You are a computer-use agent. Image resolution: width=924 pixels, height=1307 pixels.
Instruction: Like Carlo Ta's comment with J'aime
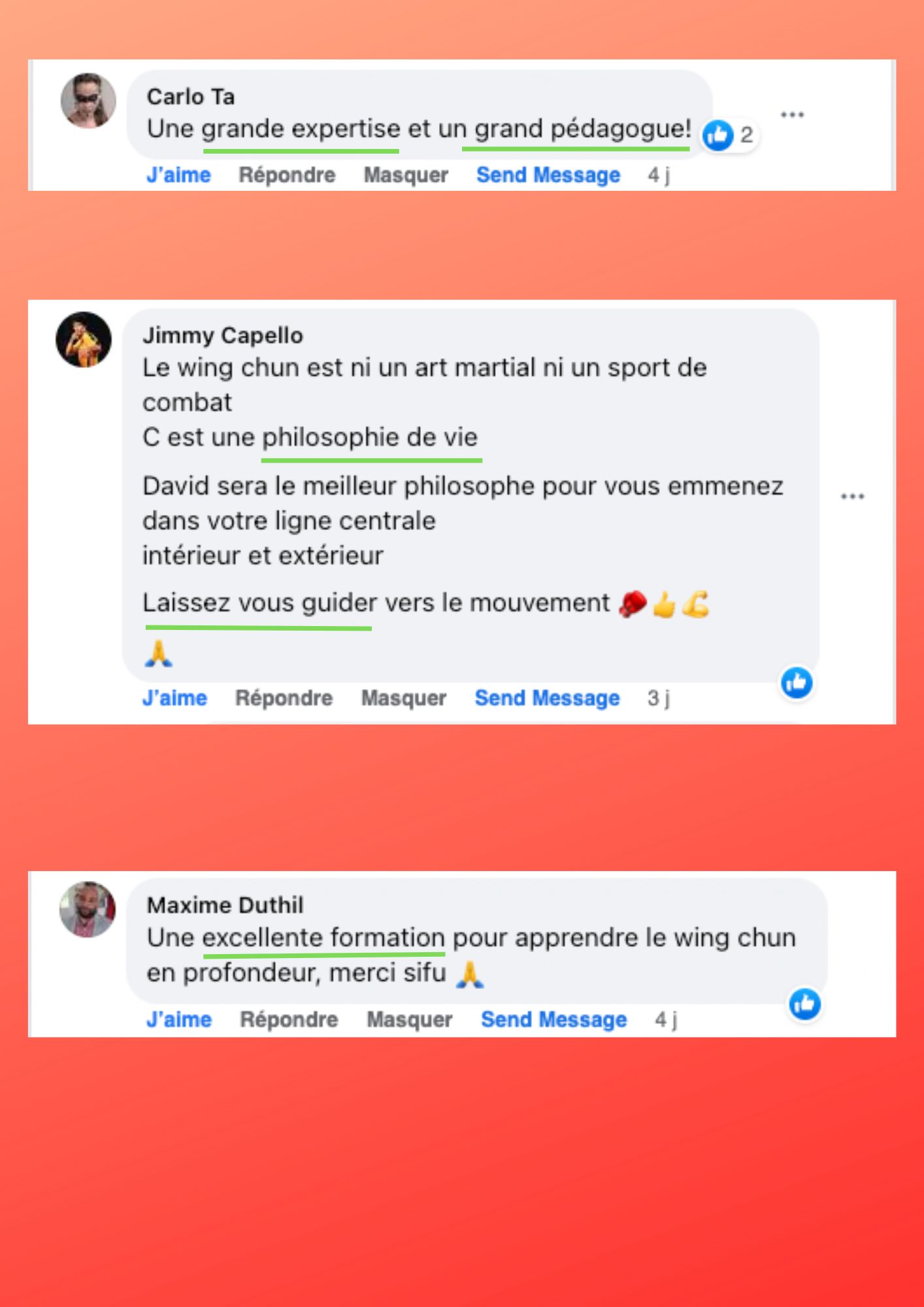pyautogui.click(x=178, y=175)
